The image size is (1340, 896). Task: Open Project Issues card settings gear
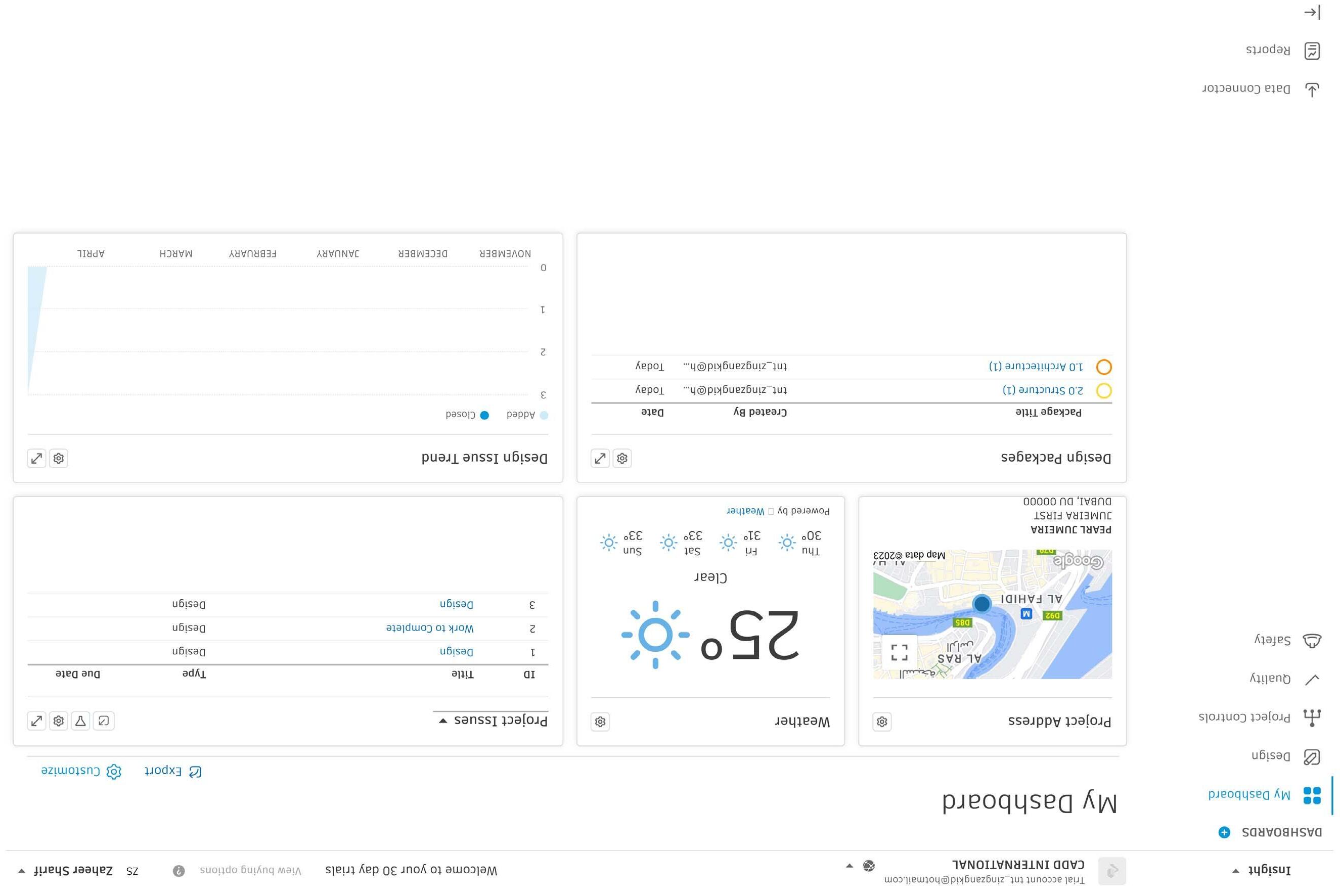(x=58, y=721)
